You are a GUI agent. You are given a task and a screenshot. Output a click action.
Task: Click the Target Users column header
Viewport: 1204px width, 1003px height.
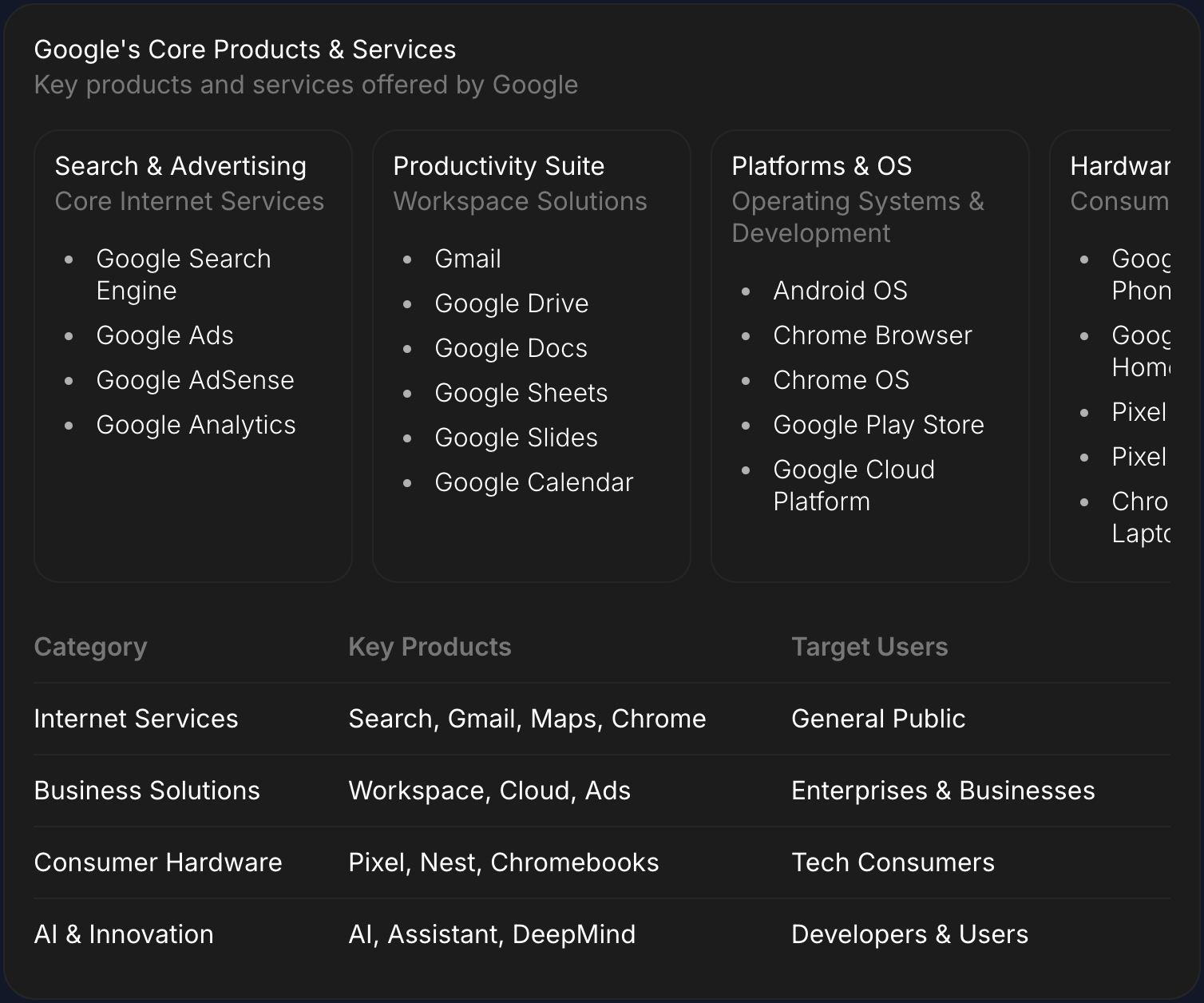869,647
